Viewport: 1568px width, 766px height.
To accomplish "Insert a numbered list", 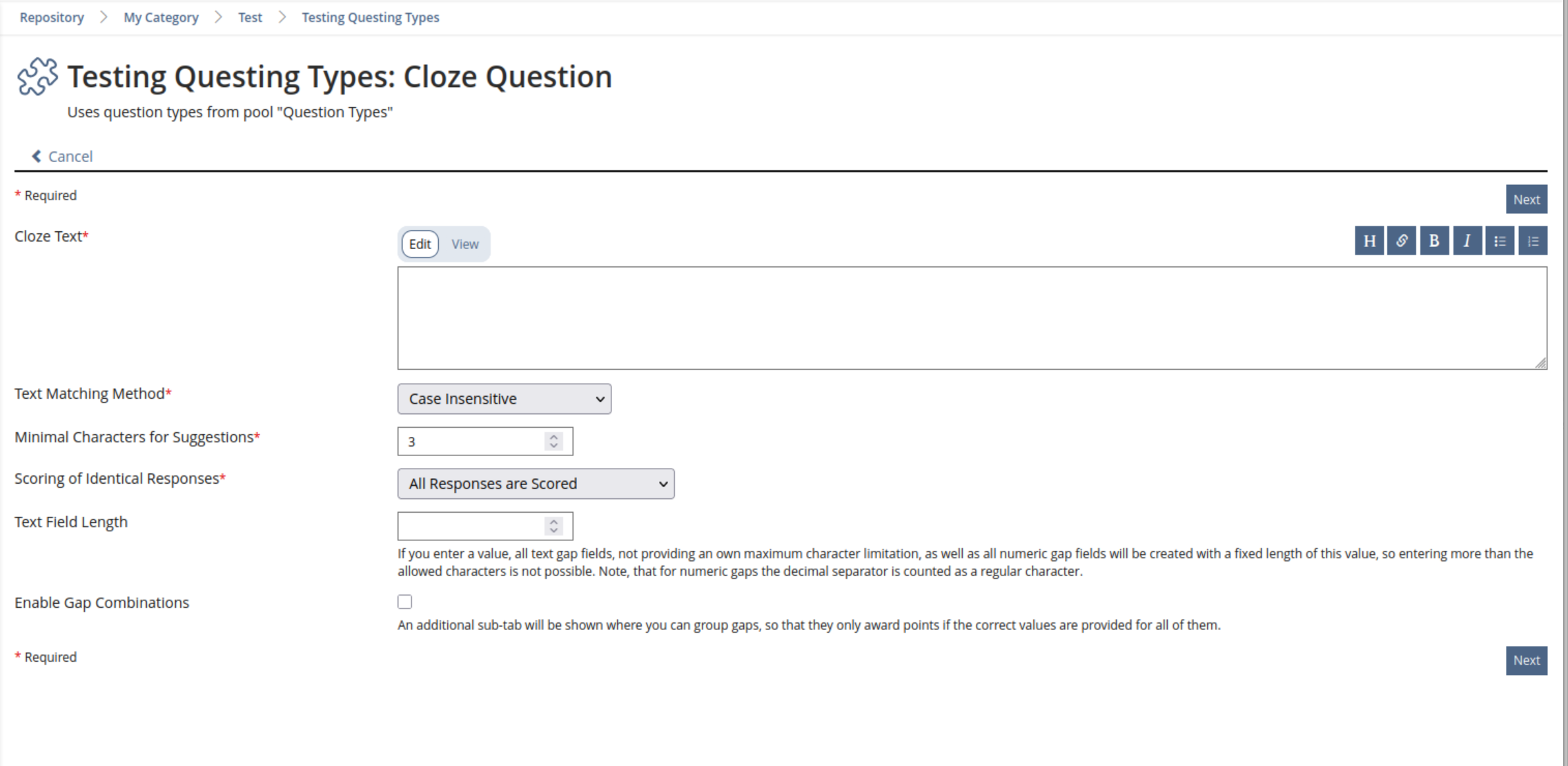I will point(1533,241).
